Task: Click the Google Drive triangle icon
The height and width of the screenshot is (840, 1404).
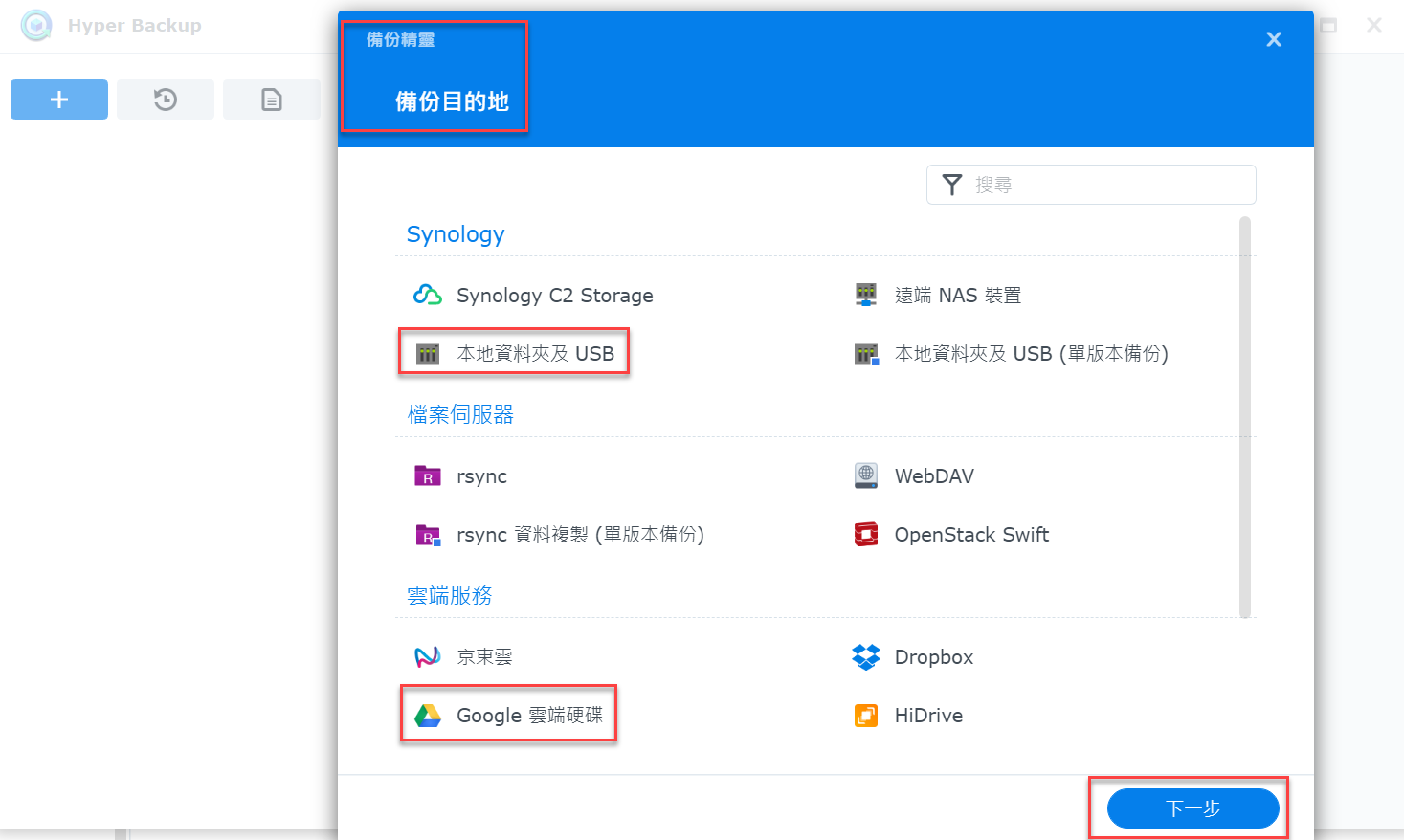Action: click(x=428, y=716)
